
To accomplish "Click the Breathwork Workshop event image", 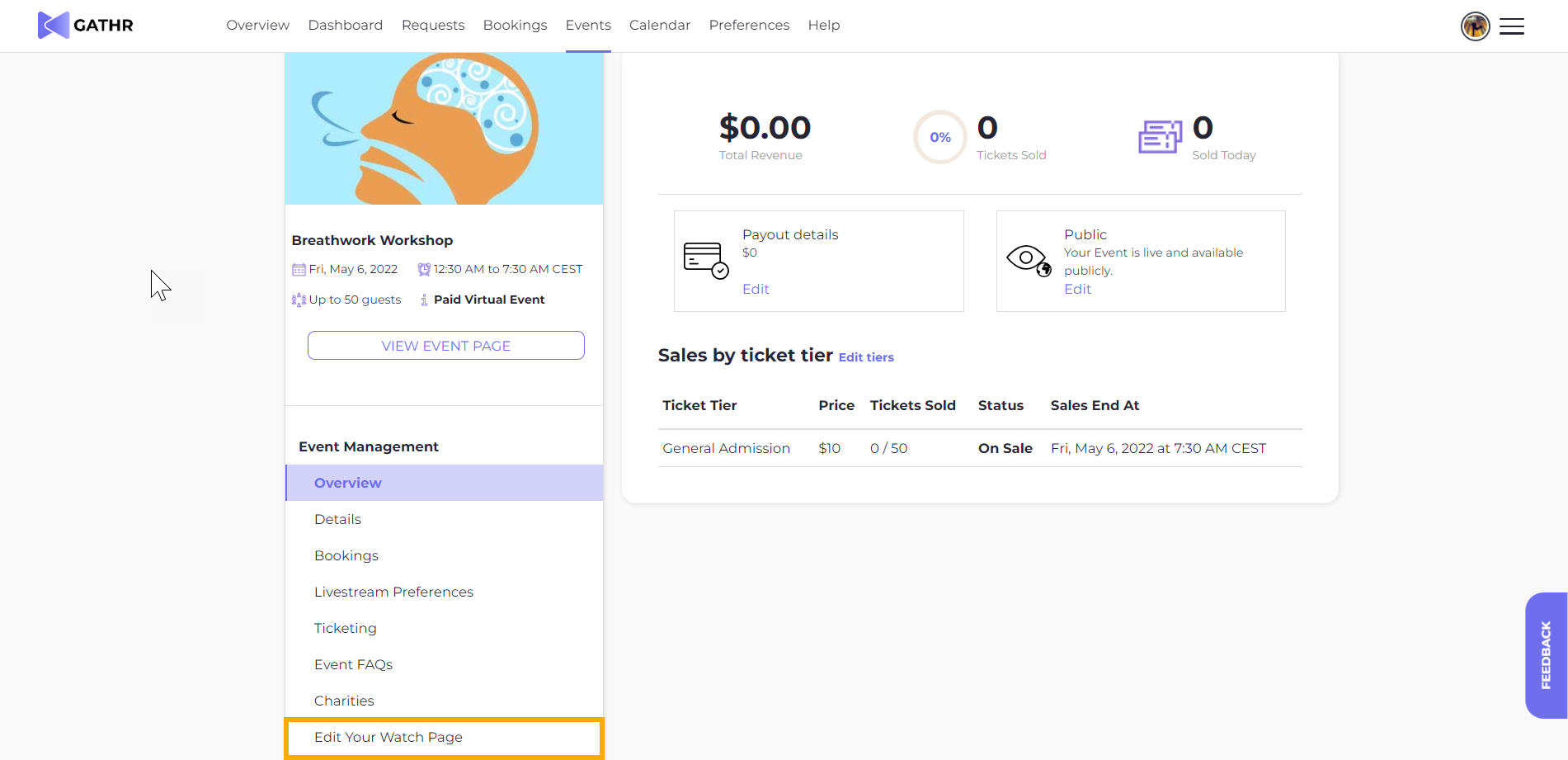I will 444,129.
